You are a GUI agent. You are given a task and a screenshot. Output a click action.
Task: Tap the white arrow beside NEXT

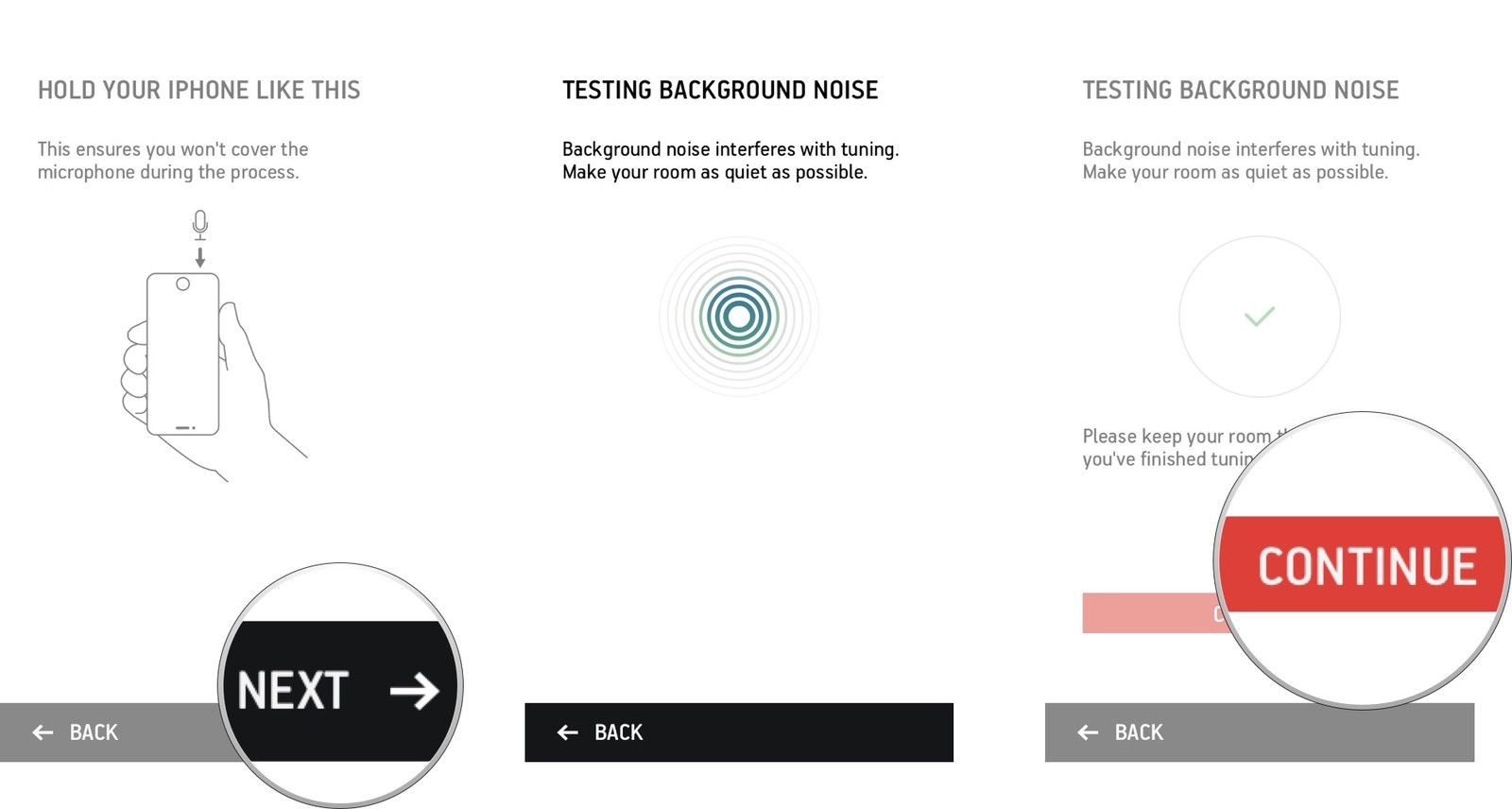(x=415, y=691)
